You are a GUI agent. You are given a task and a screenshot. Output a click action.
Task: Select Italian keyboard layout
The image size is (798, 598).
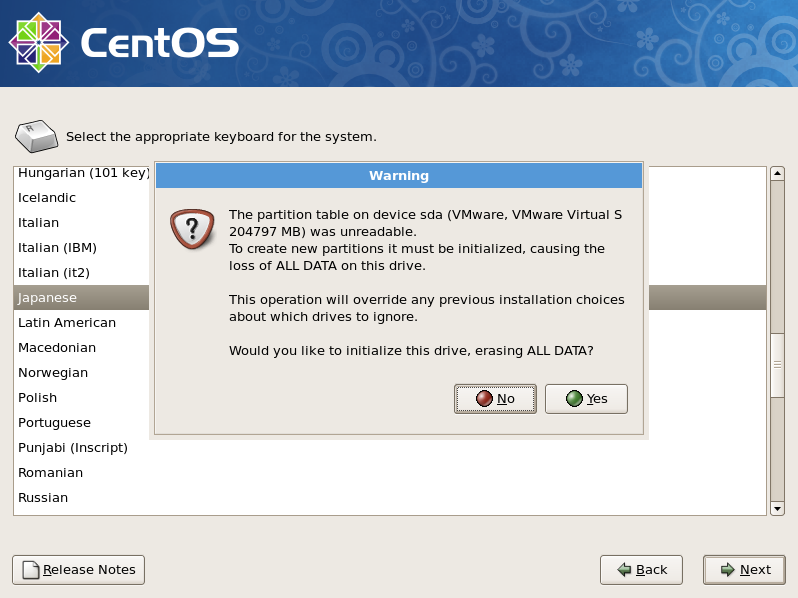[x=81, y=222]
